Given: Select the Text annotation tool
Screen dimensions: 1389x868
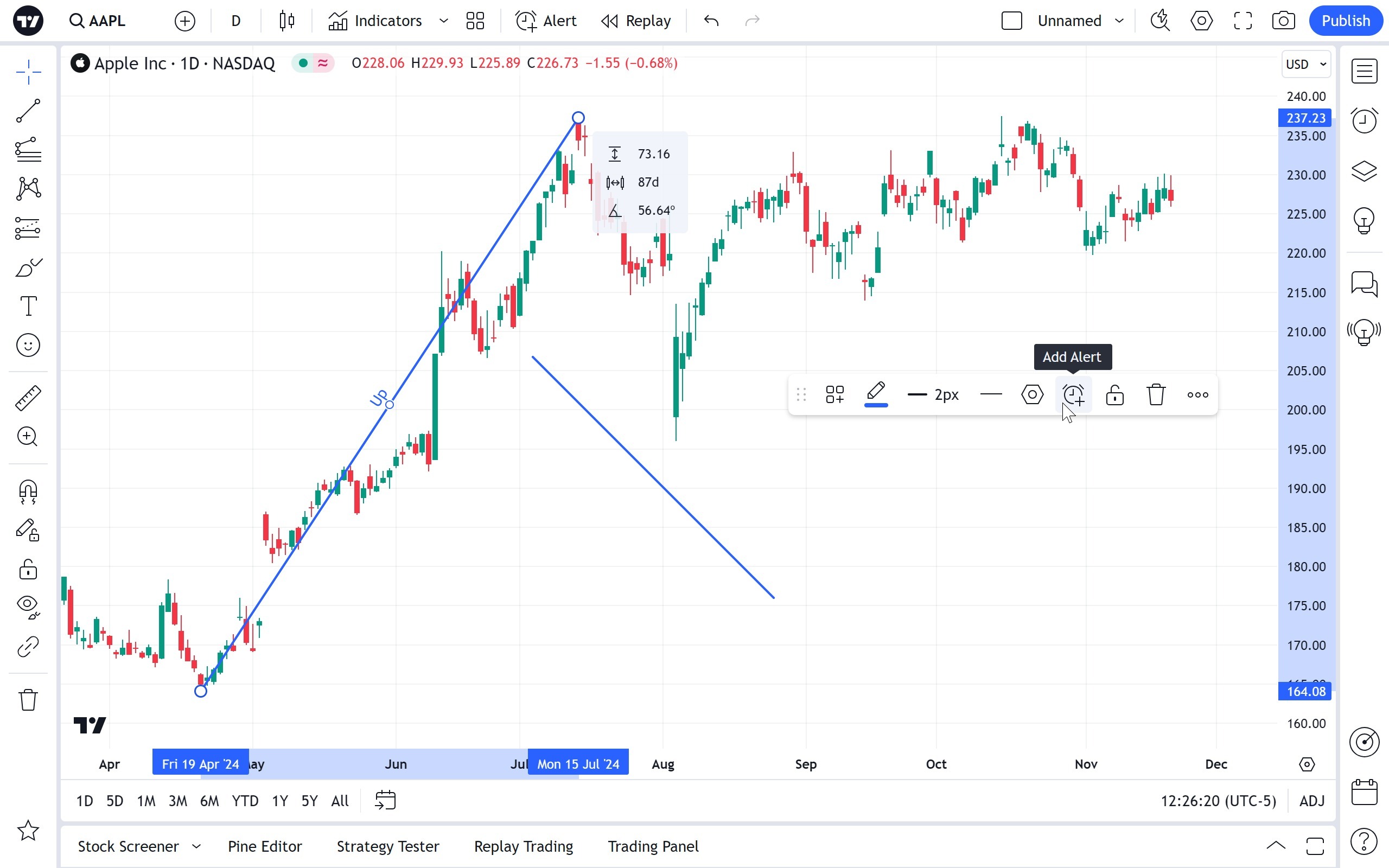Looking at the screenshot, I should click(x=28, y=305).
